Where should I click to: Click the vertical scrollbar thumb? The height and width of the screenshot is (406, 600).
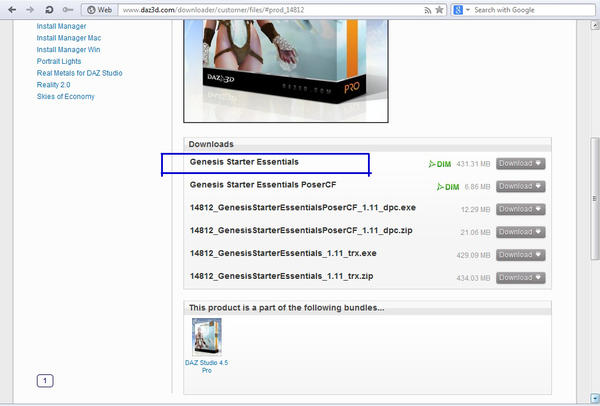[x=595, y=199]
